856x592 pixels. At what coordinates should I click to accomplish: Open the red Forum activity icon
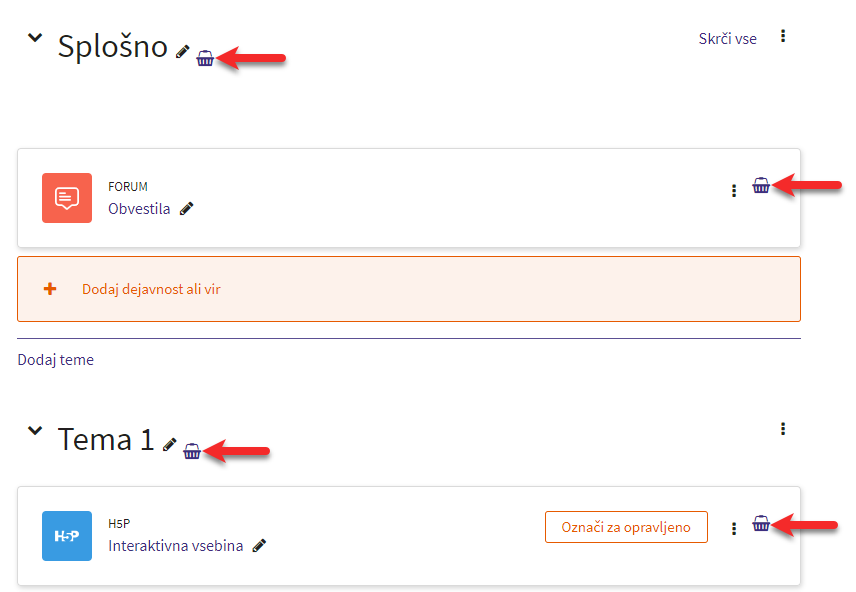pyautogui.click(x=67, y=198)
